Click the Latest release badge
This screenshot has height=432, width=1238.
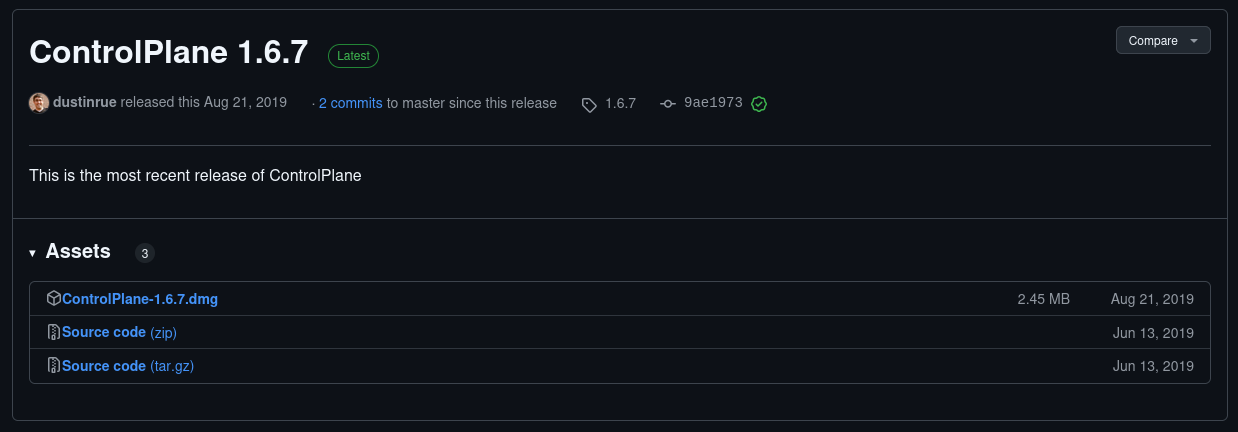(x=354, y=56)
